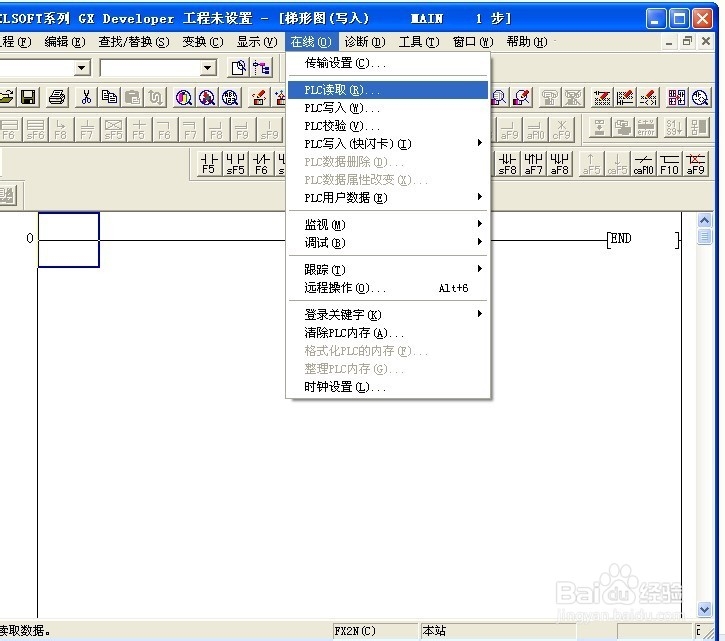Click the END instruction on the ladder rung
725x641 pixels.
pyautogui.click(x=621, y=239)
